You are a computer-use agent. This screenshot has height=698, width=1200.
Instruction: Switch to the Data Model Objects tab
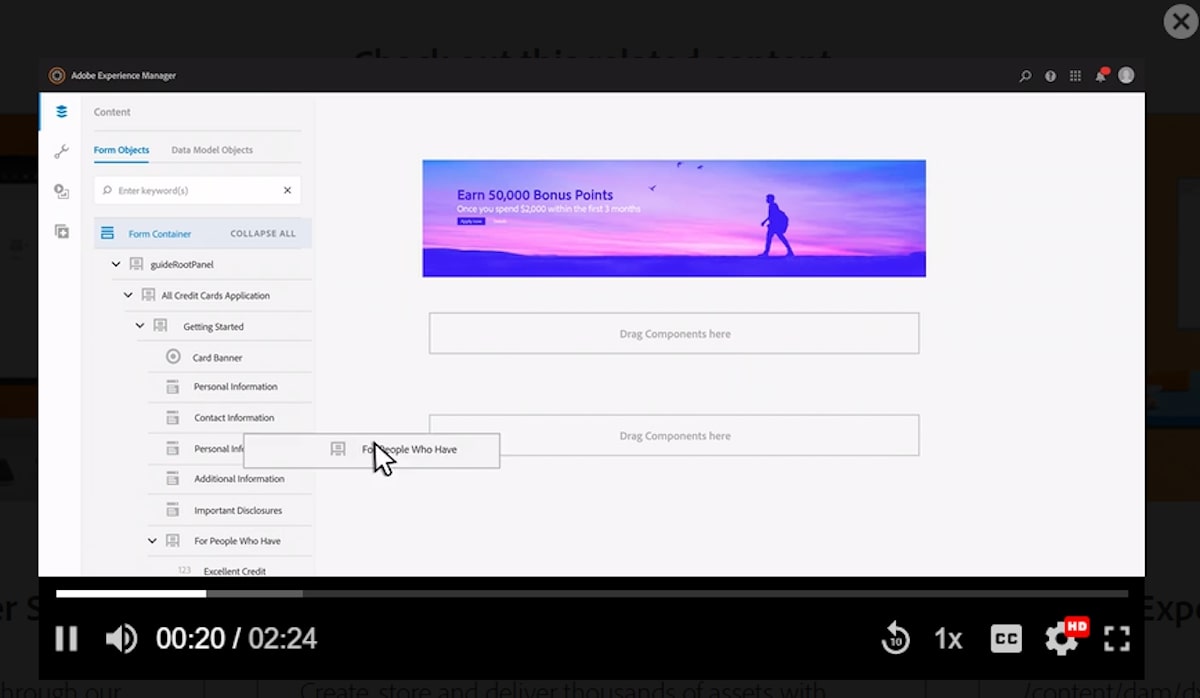tap(212, 150)
